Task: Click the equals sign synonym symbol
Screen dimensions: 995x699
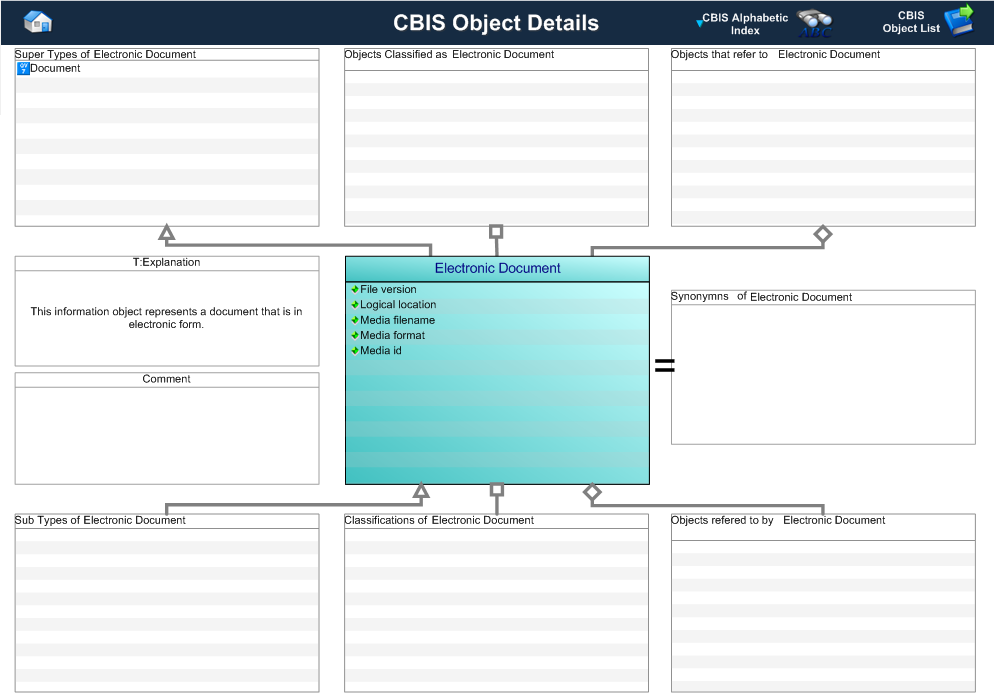Action: click(x=664, y=365)
